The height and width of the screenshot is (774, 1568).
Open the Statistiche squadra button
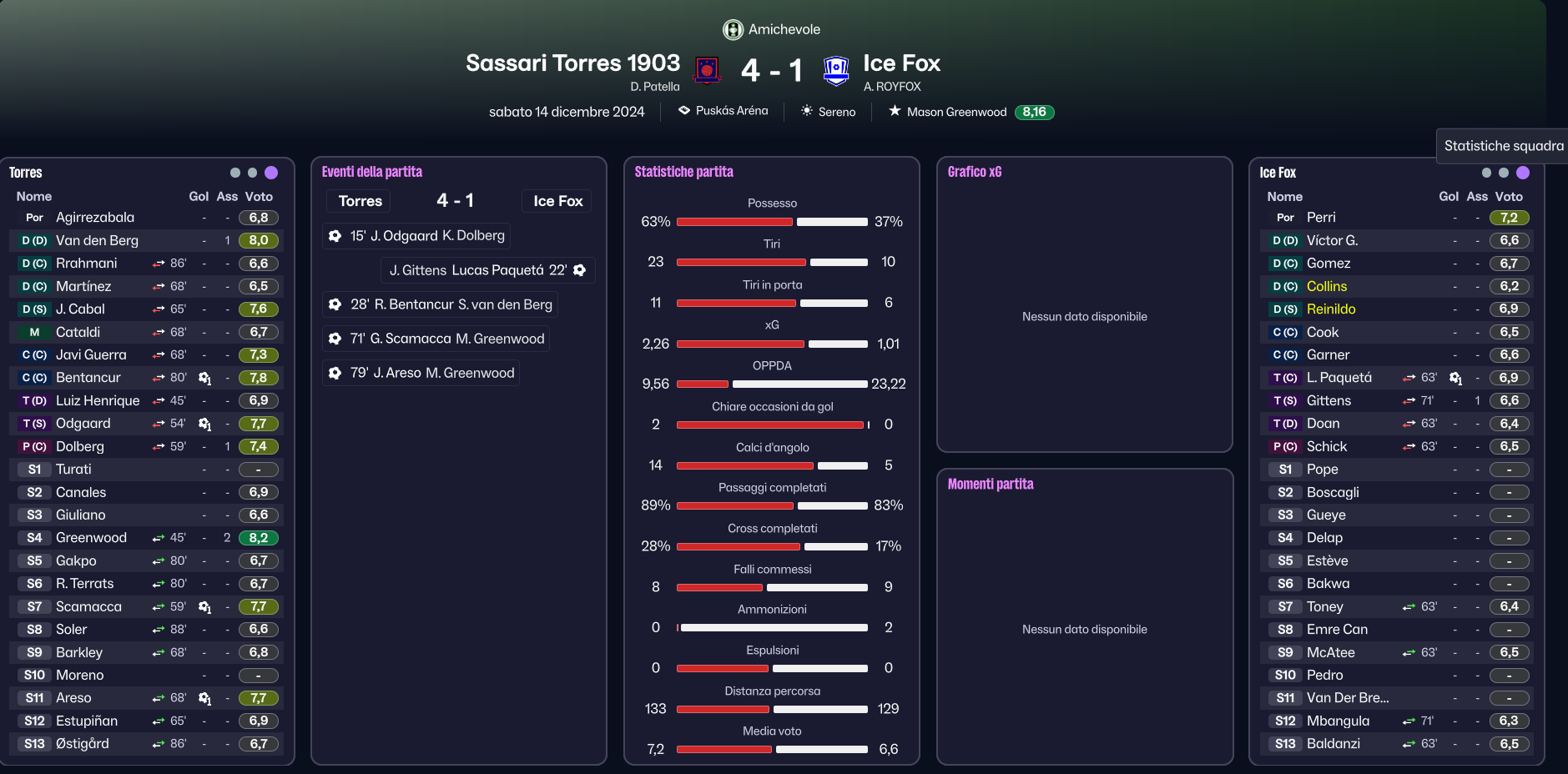[x=1503, y=146]
